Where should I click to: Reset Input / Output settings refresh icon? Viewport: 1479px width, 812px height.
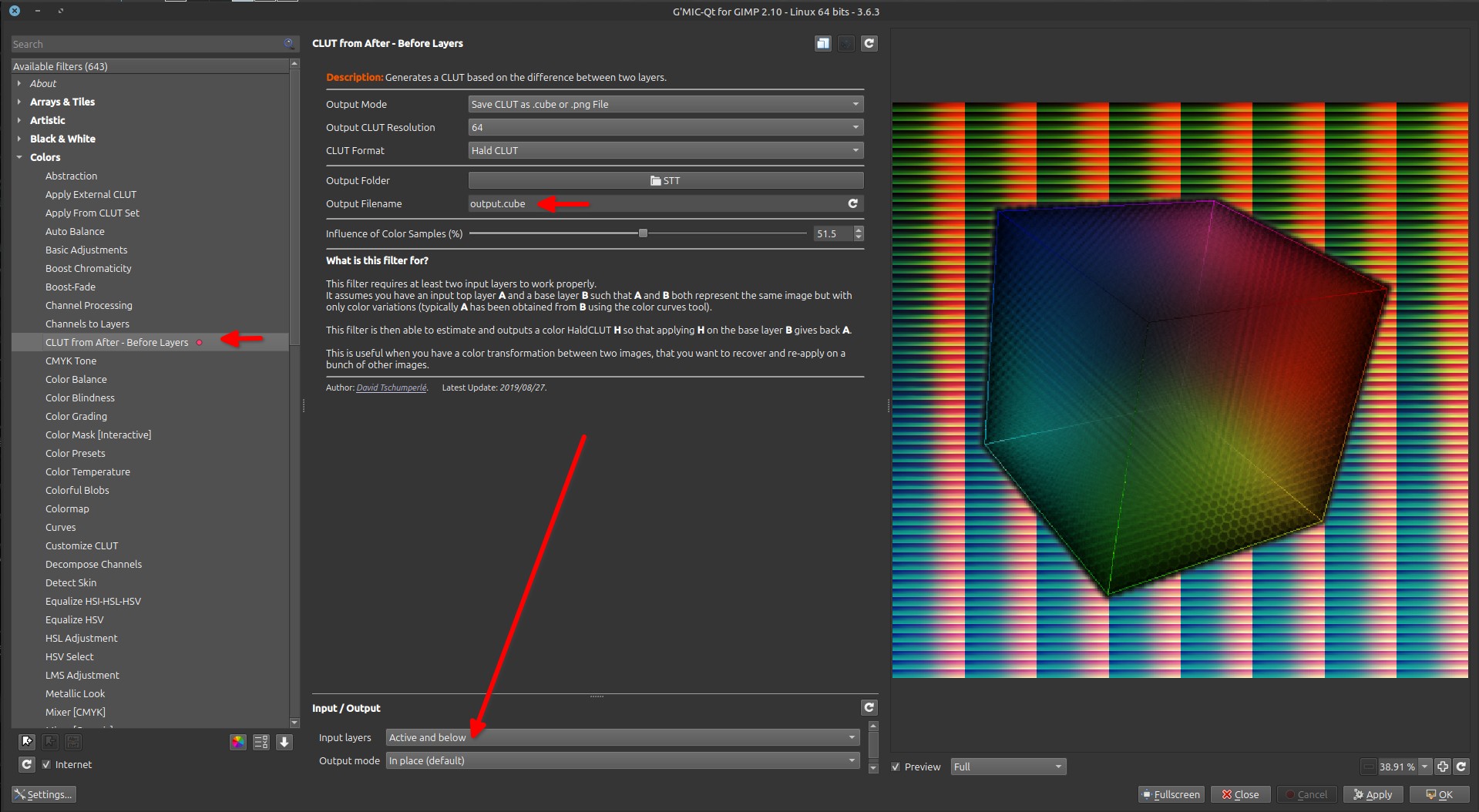[x=869, y=708]
